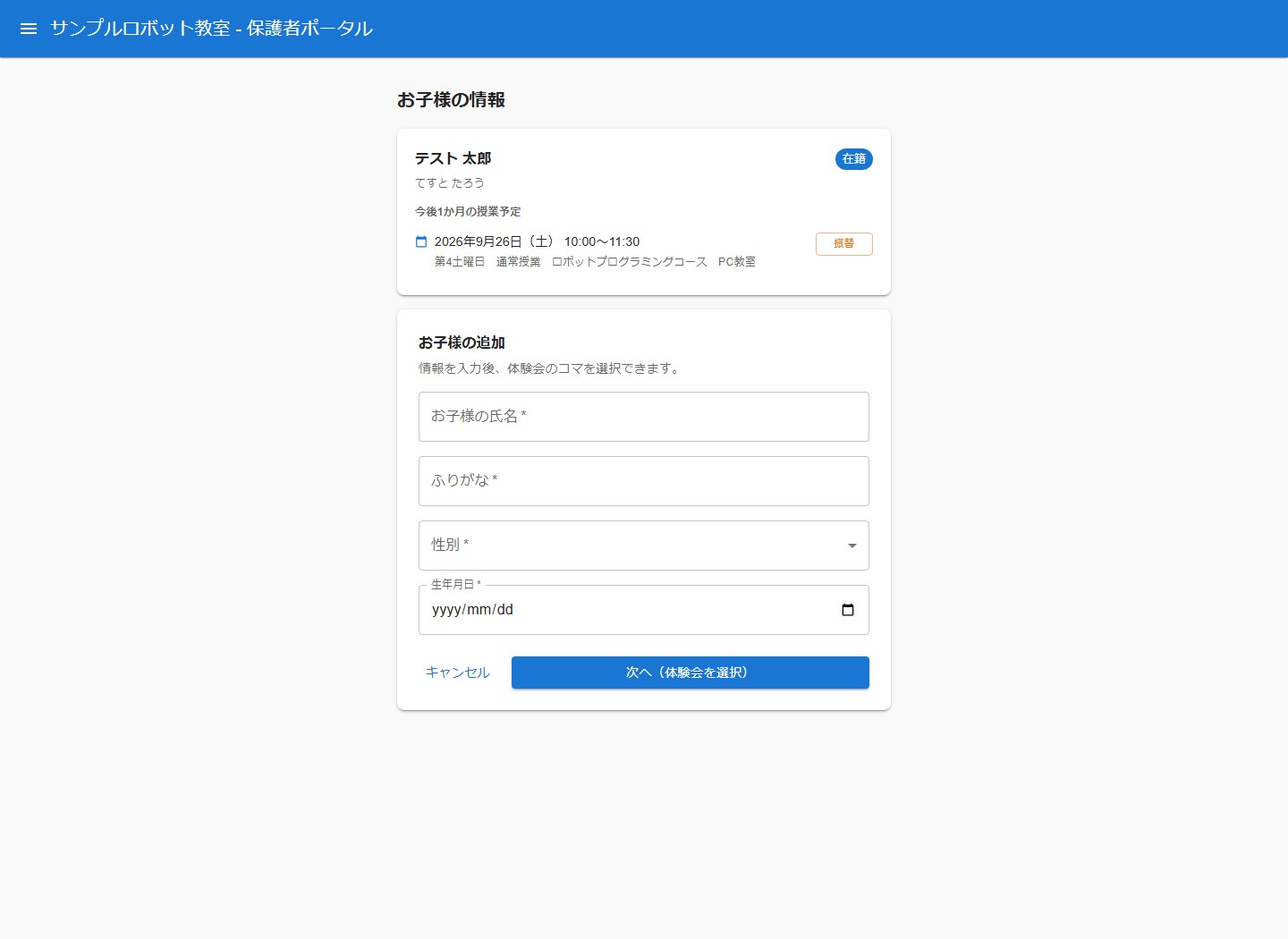The width and height of the screenshot is (1288, 939).
Task: Focus the お子様の氏名 input field
Action: point(644,417)
